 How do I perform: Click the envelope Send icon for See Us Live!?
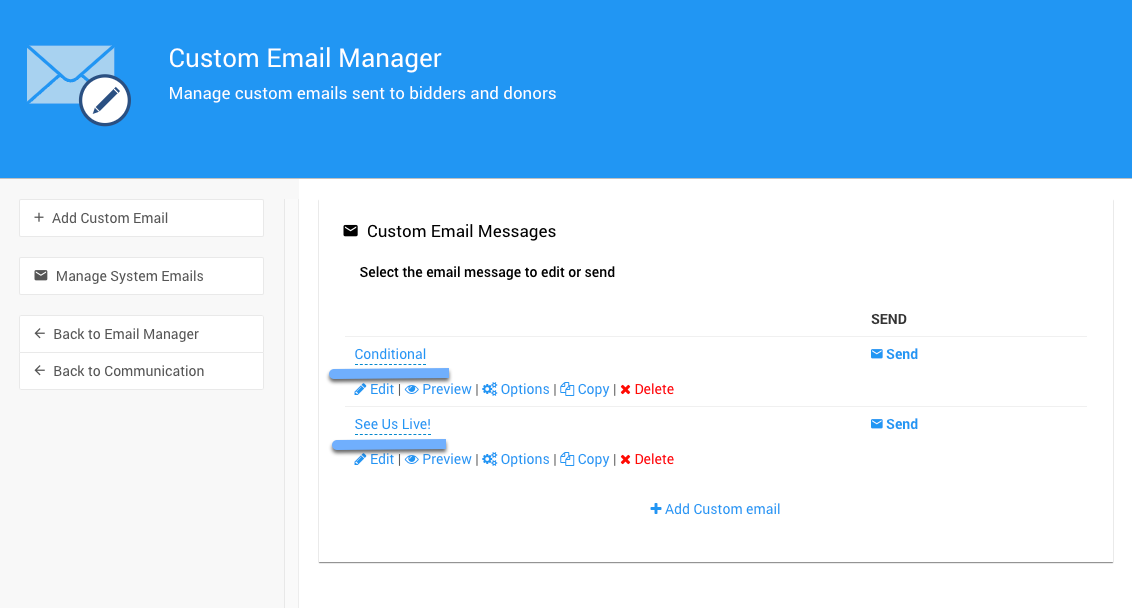tap(877, 424)
